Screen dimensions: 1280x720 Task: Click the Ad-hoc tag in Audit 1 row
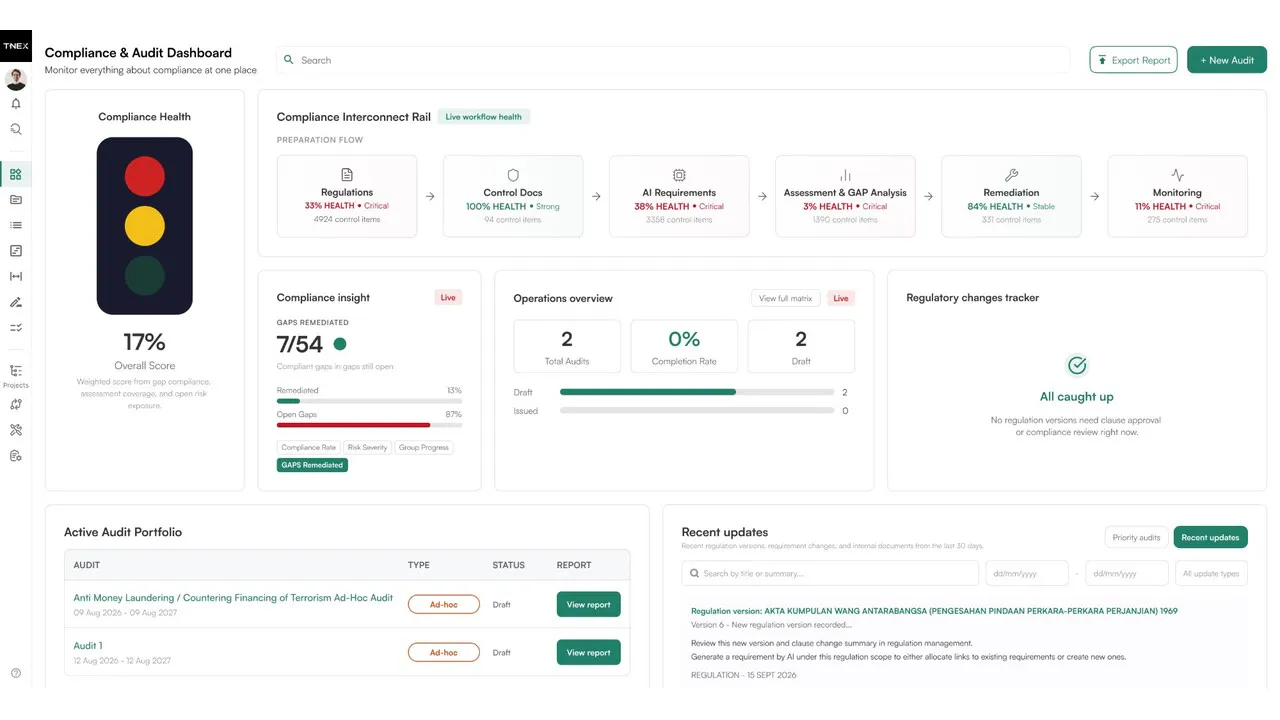443,652
